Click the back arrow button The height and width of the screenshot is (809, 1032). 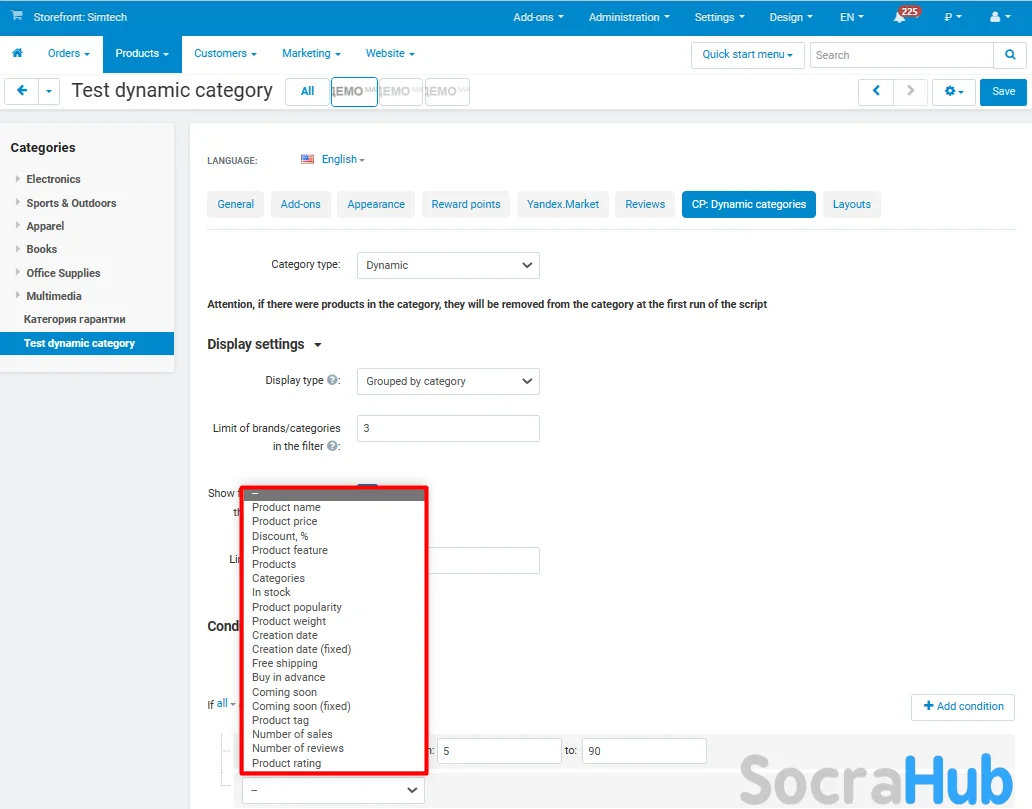[x=22, y=91]
